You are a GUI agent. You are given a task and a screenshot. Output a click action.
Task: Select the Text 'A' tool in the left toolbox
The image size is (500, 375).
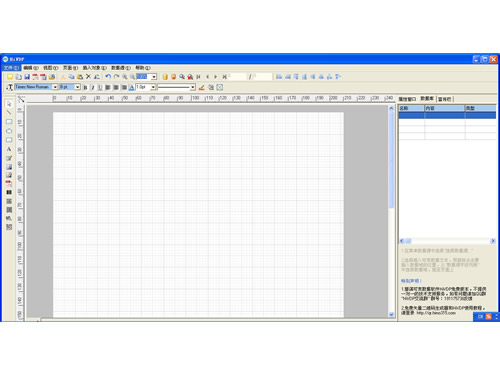[9, 149]
